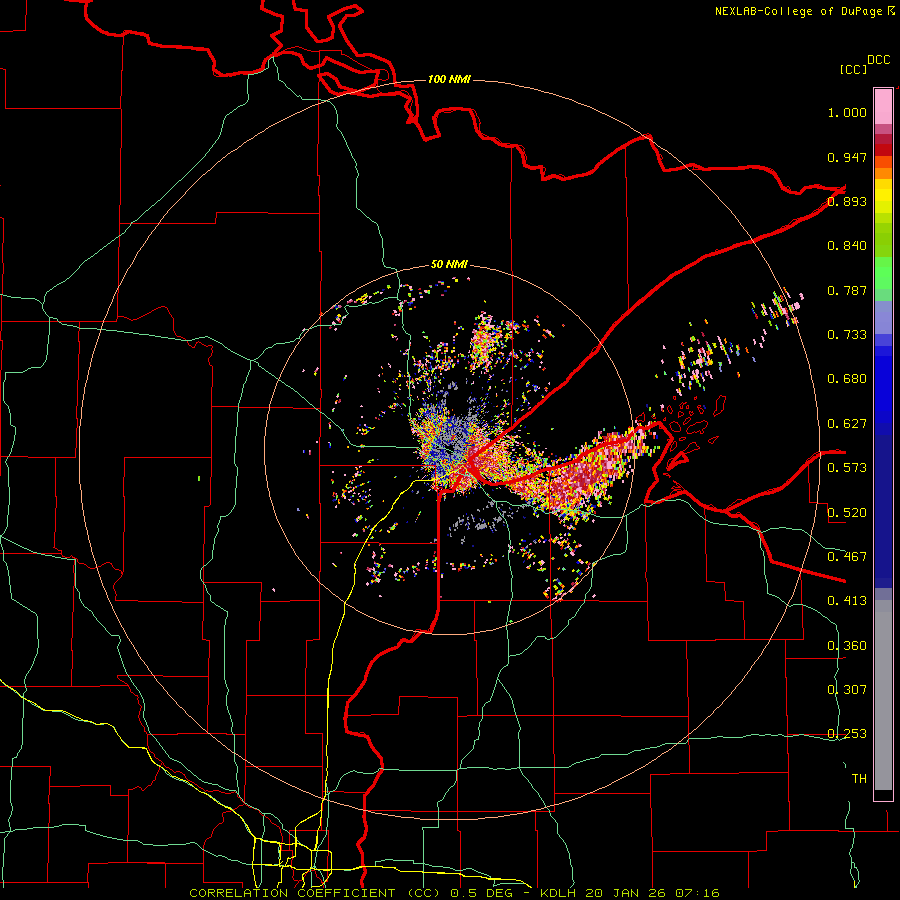Select the 0.520 scale value
The width and height of the screenshot is (900, 900).
(847, 512)
